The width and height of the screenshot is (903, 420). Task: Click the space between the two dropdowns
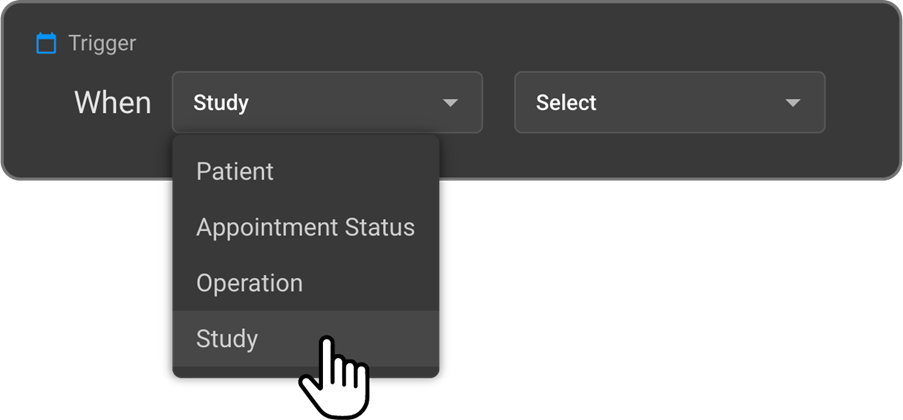point(498,102)
